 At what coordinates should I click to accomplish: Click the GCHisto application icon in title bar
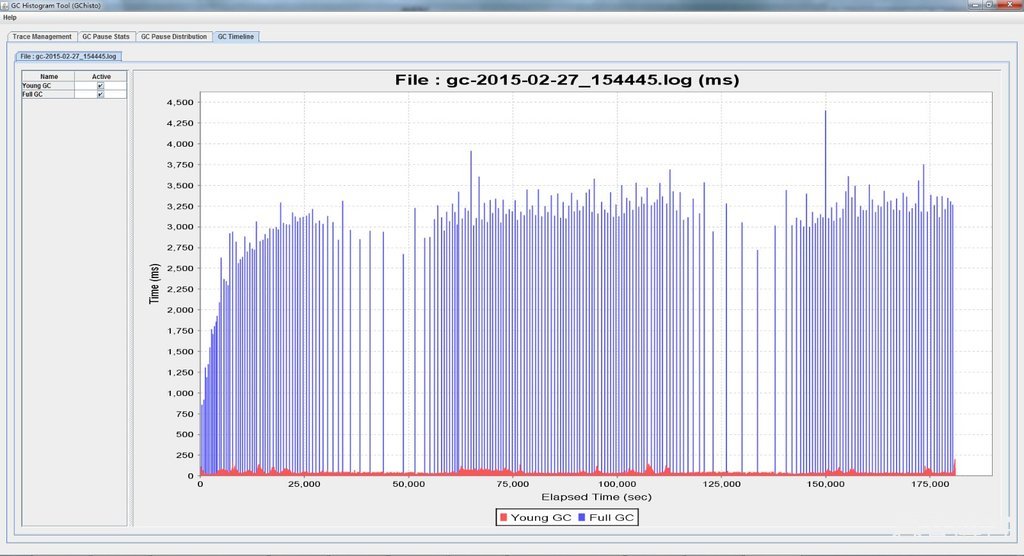[5, 5]
